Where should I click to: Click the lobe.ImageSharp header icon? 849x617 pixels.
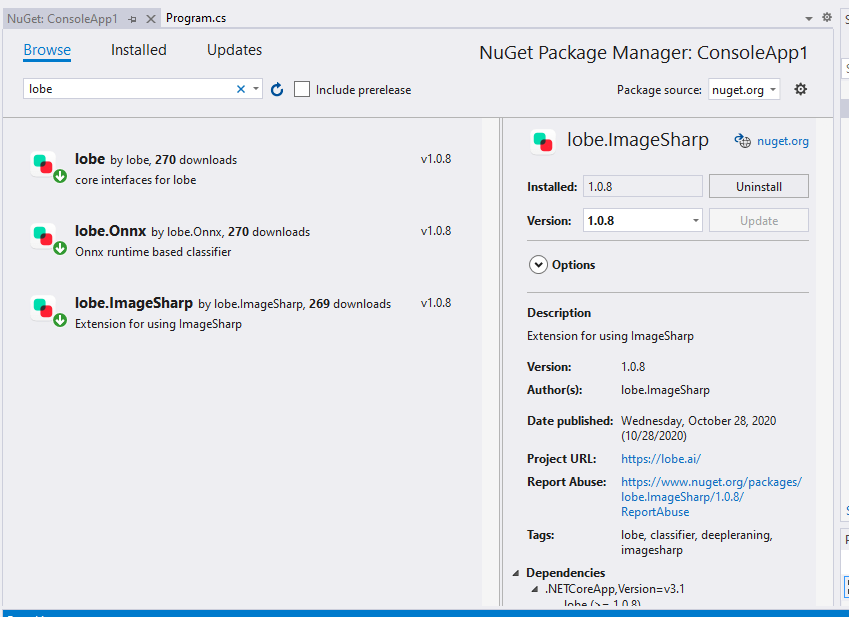(543, 142)
